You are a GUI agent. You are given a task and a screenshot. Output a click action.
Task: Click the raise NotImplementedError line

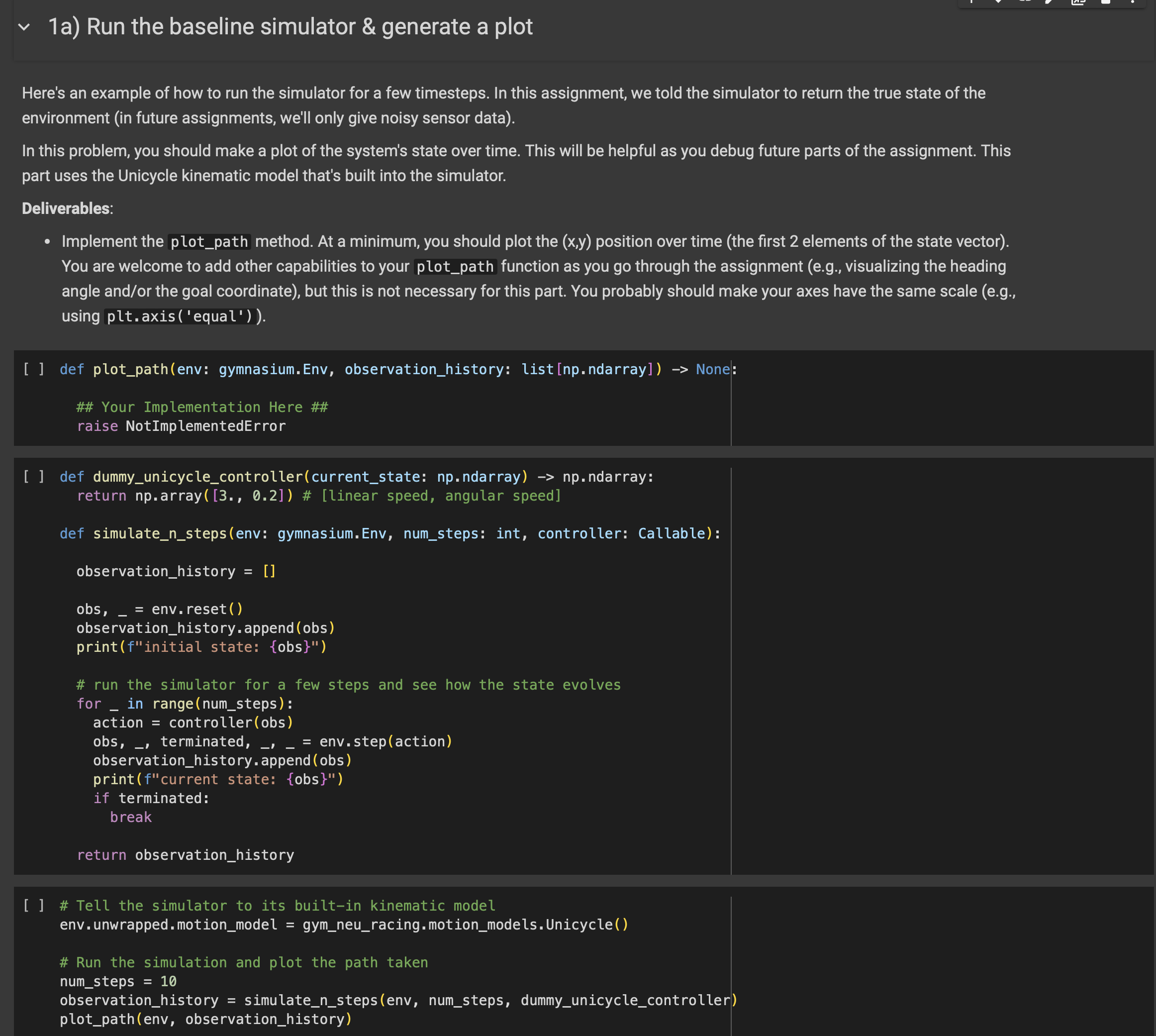tap(181, 426)
